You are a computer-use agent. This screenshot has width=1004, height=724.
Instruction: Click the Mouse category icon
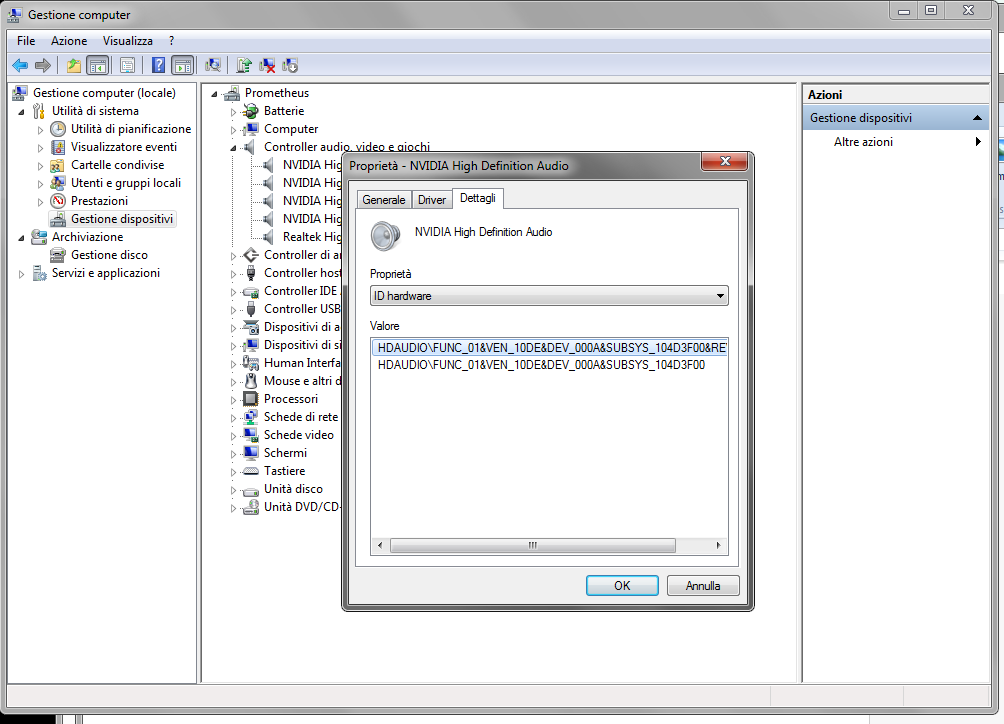(x=250, y=381)
